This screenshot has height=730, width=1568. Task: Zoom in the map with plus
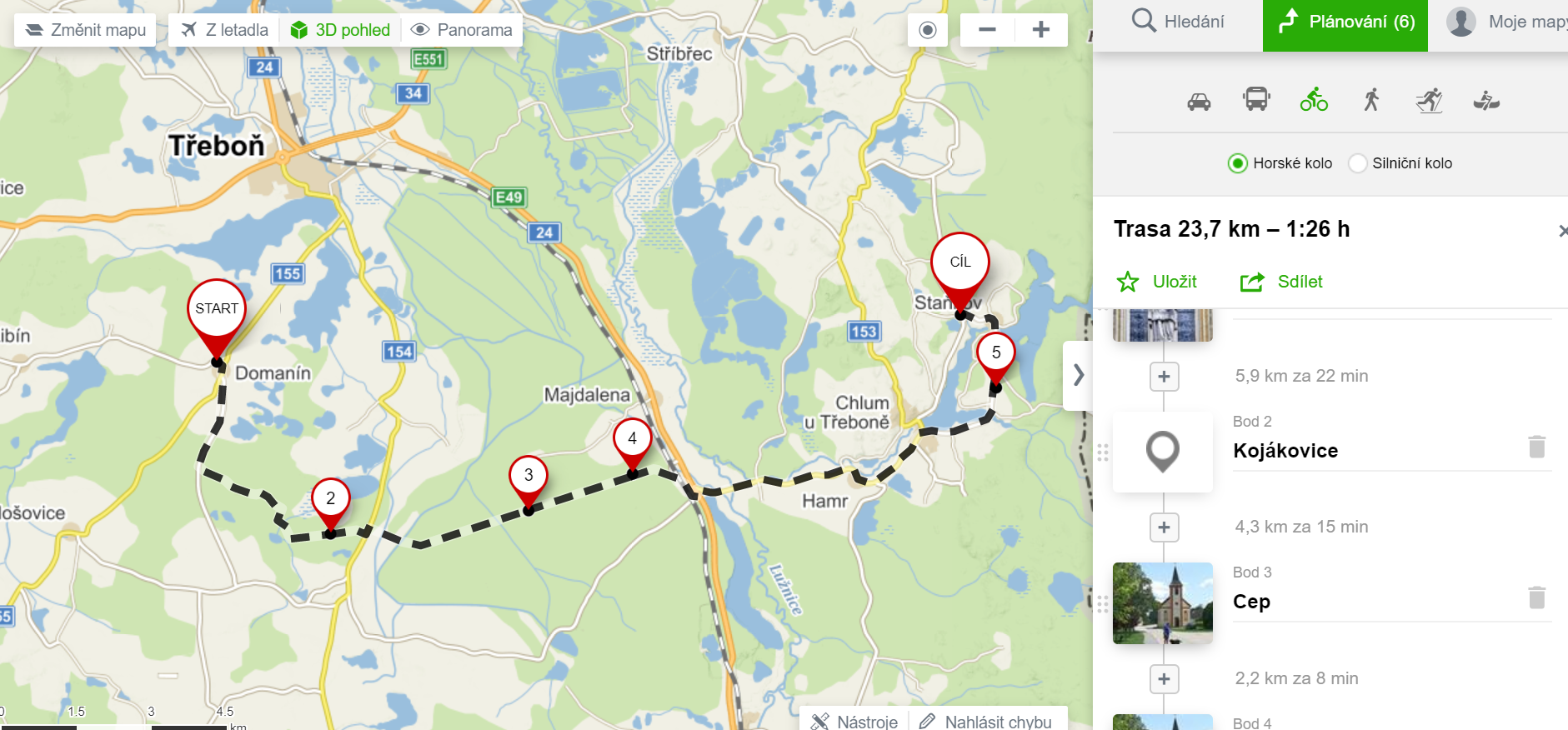click(x=1040, y=30)
